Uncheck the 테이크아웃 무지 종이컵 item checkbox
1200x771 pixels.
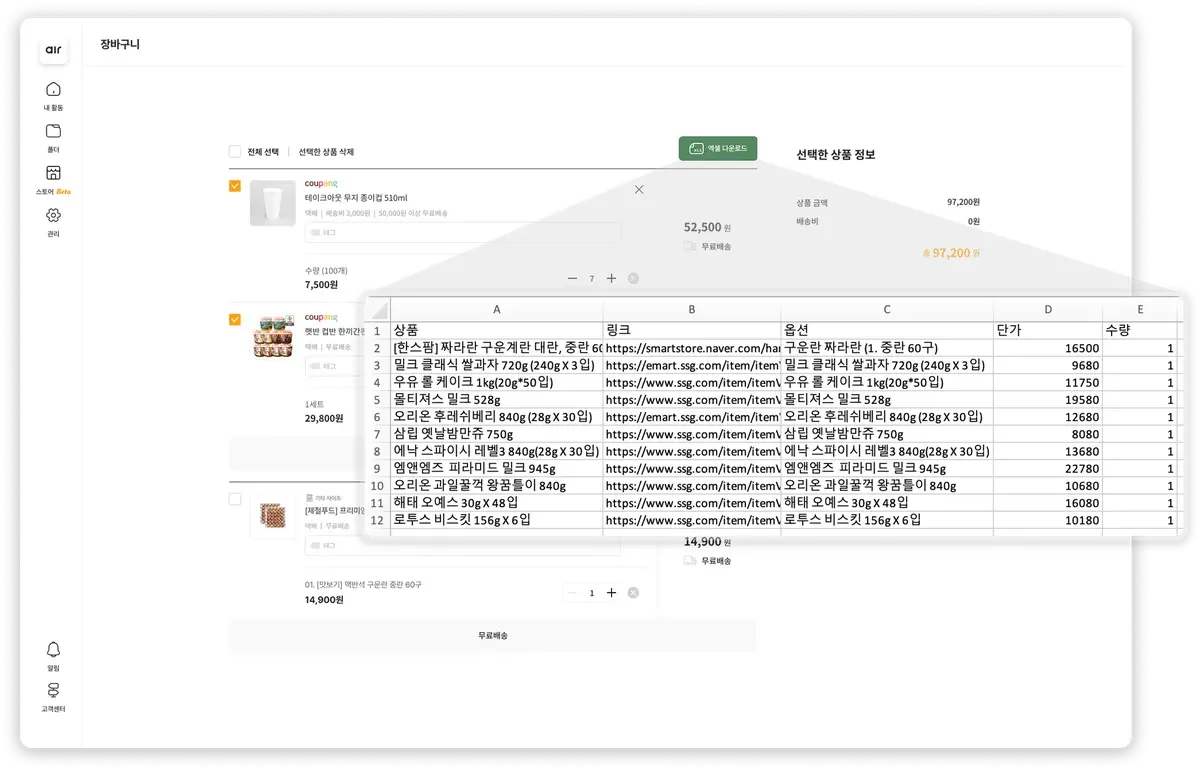click(235, 186)
